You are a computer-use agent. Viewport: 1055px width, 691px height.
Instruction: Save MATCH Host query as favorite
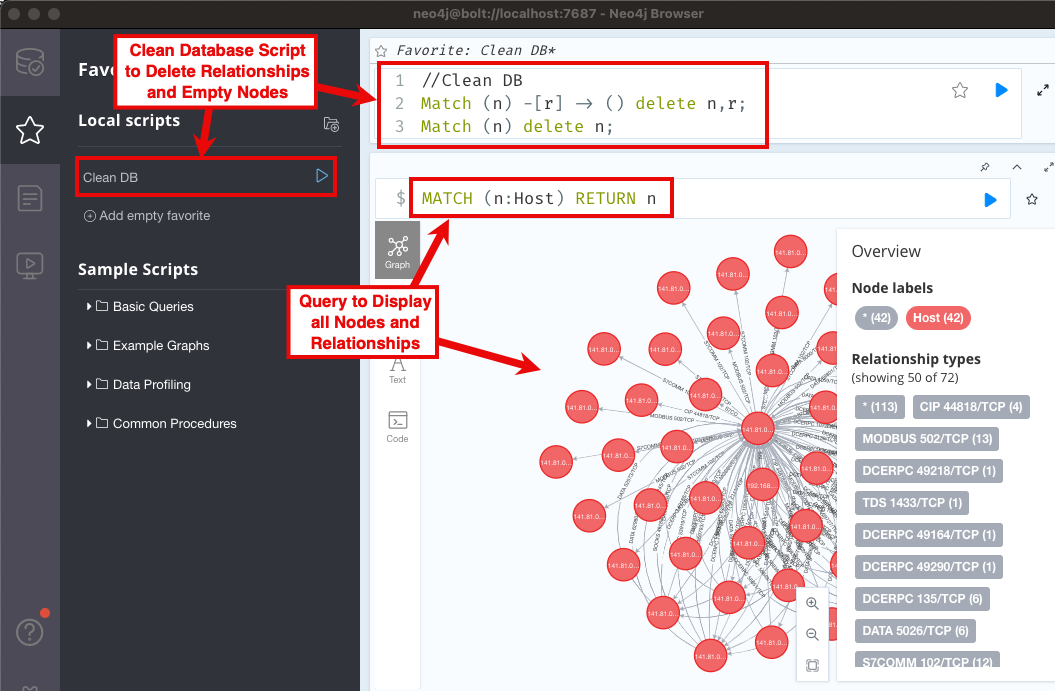coord(1031,199)
